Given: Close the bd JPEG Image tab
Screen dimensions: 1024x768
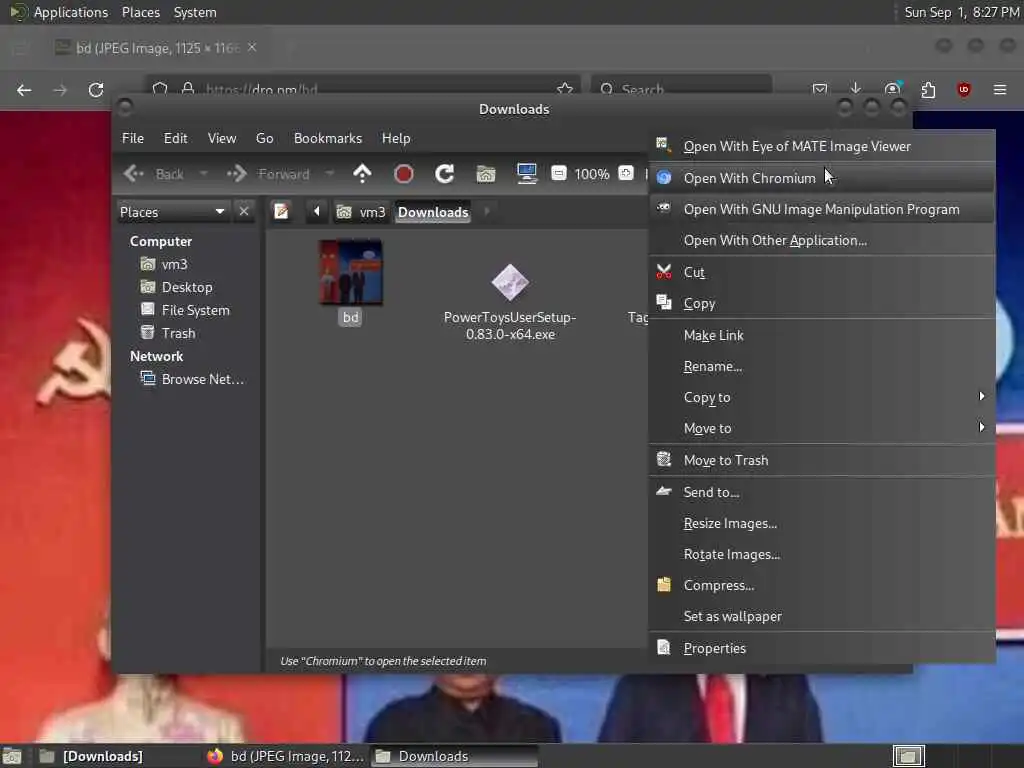Looking at the screenshot, I should pos(252,48).
